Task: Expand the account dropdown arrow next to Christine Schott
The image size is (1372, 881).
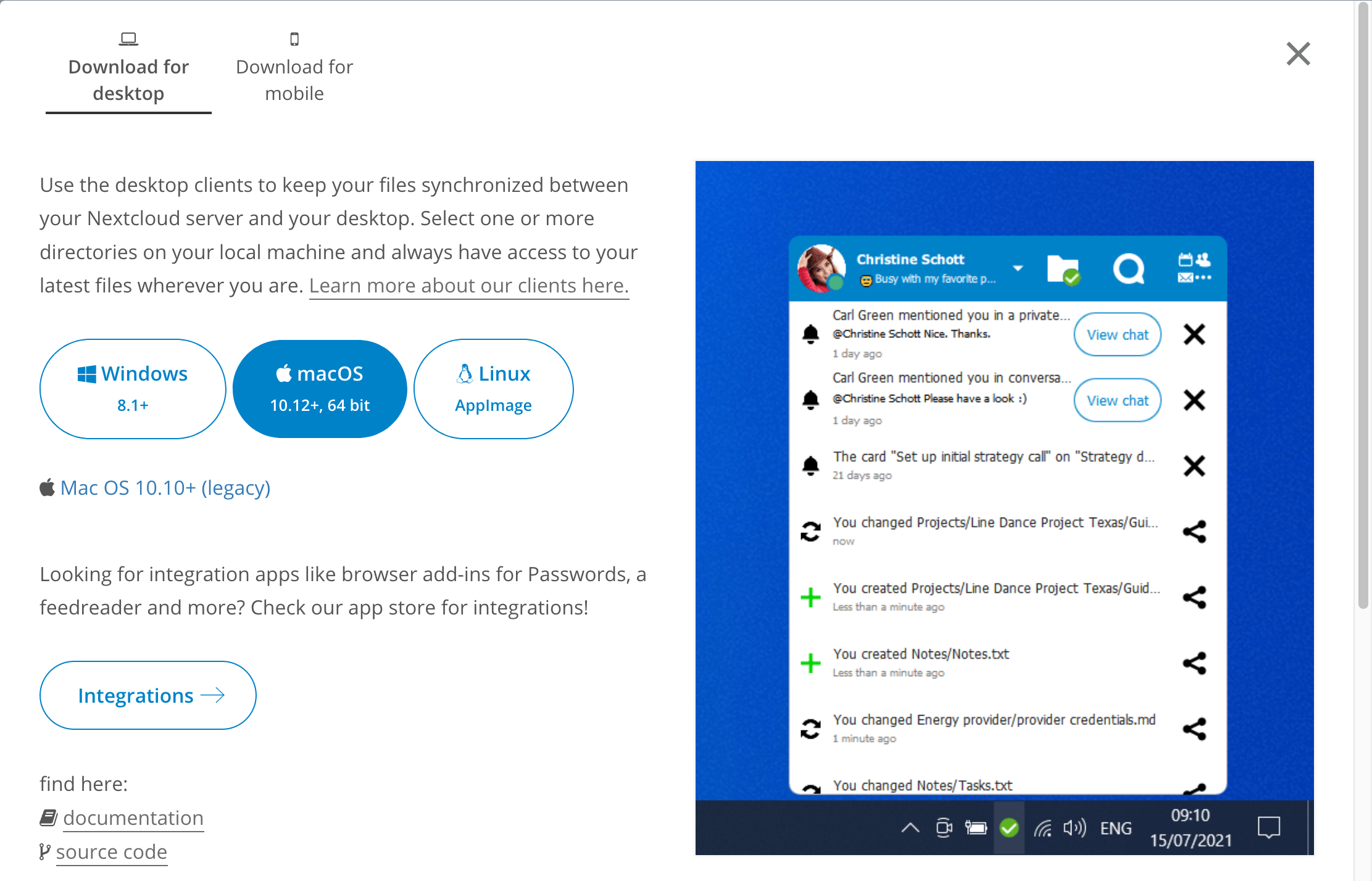Action: pyautogui.click(x=1018, y=268)
